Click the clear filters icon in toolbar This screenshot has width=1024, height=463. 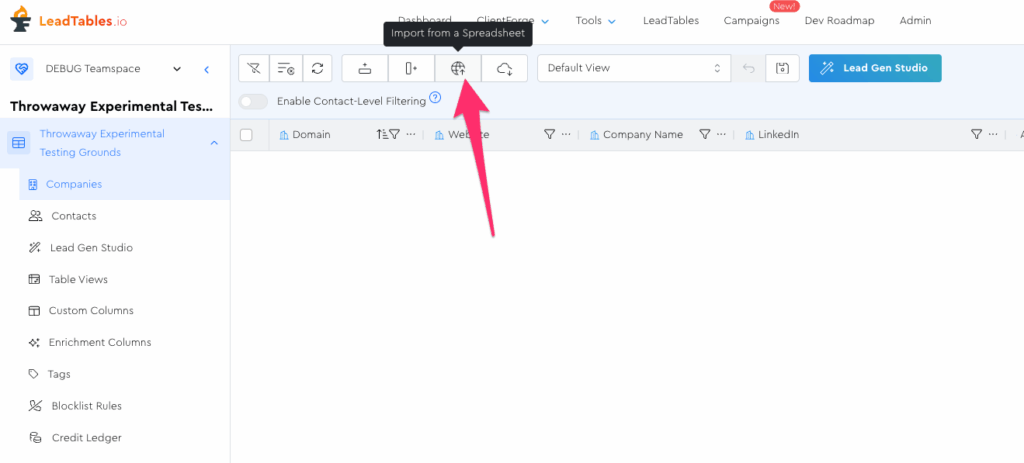[254, 68]
